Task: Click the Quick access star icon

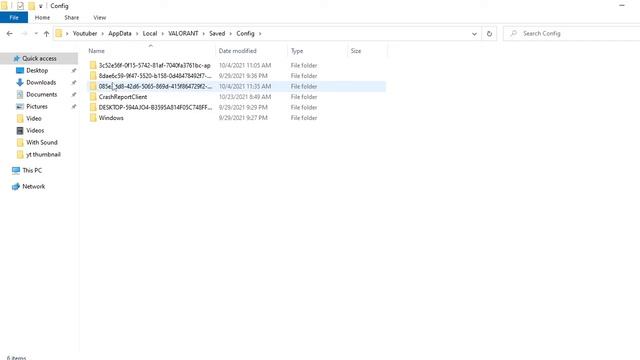Action: 16,58
